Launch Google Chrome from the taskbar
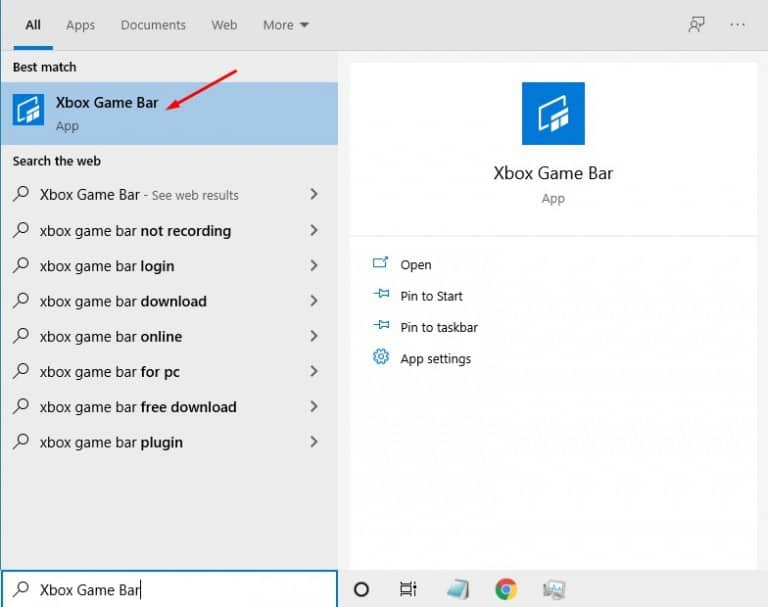 [x=506, y=589]
